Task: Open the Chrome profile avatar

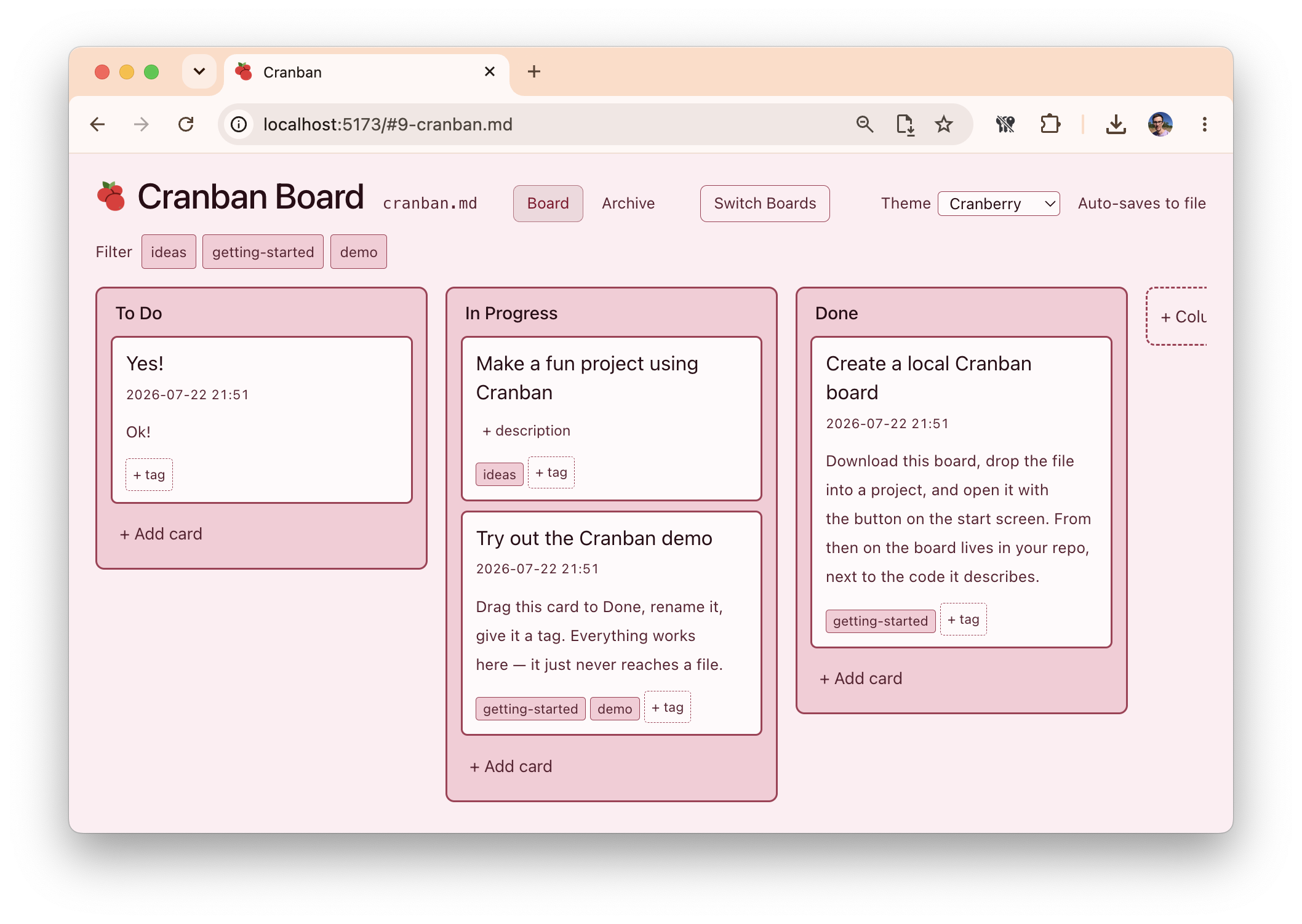Action: 1160,124
